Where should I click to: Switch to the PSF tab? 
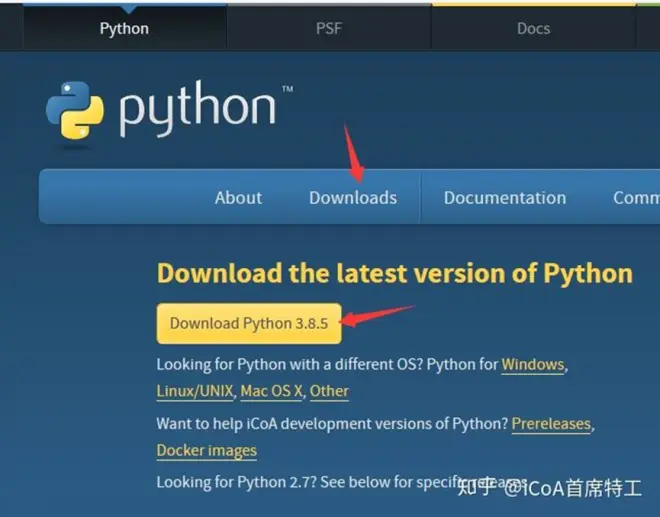329,29
